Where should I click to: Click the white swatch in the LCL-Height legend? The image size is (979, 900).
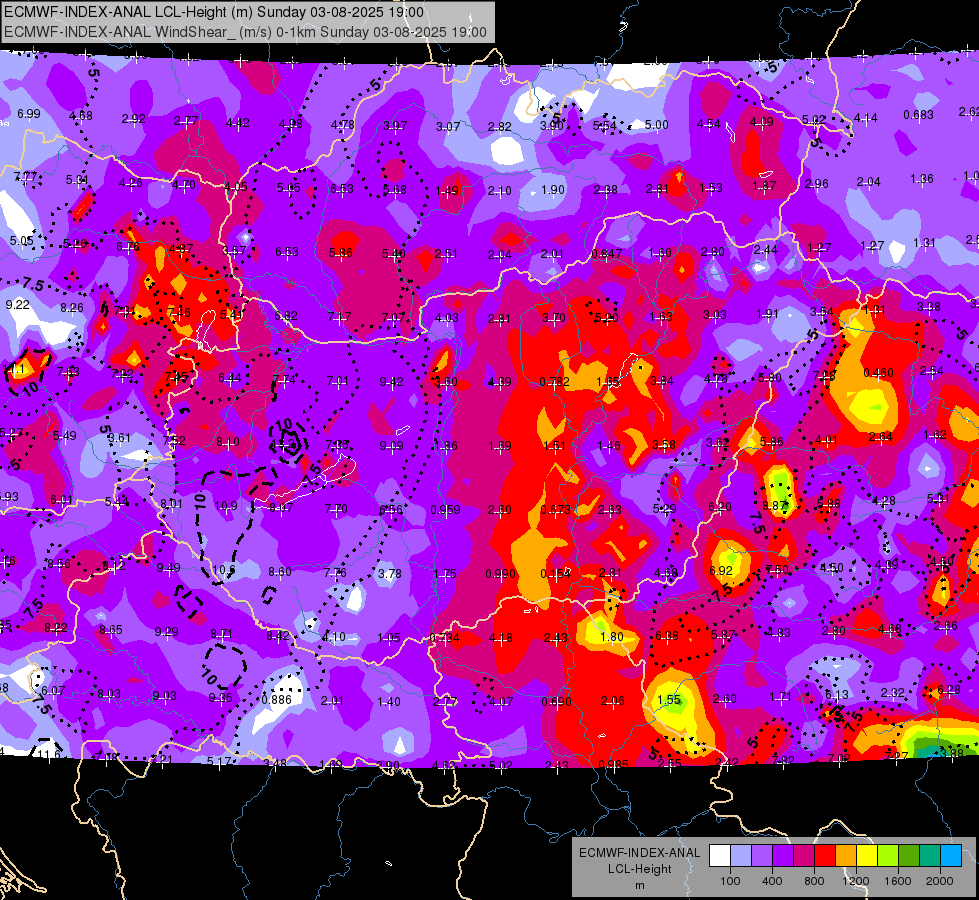click(719, 855)
